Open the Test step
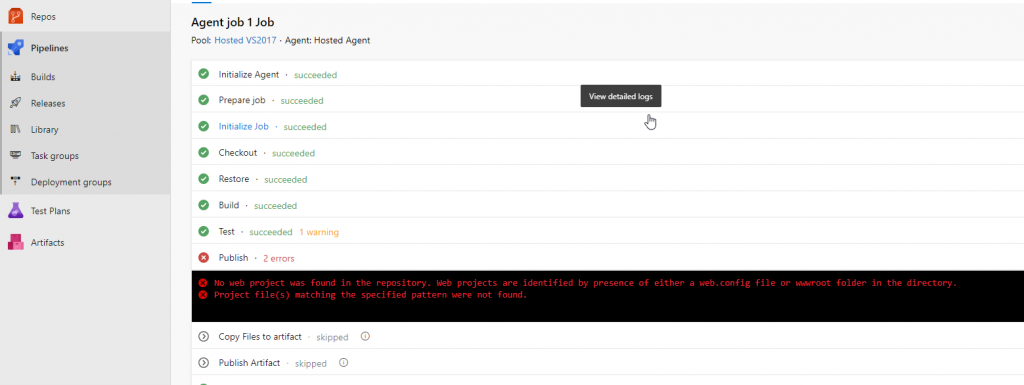The width and height of the screenshot is (1024, 385). [227, 232]
